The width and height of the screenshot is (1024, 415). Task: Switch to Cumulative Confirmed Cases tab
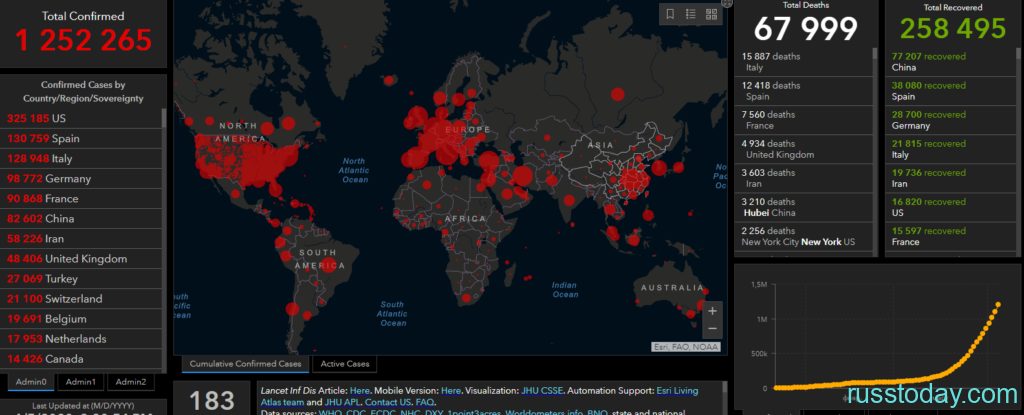pyautogui.click(x=246, y=364)
